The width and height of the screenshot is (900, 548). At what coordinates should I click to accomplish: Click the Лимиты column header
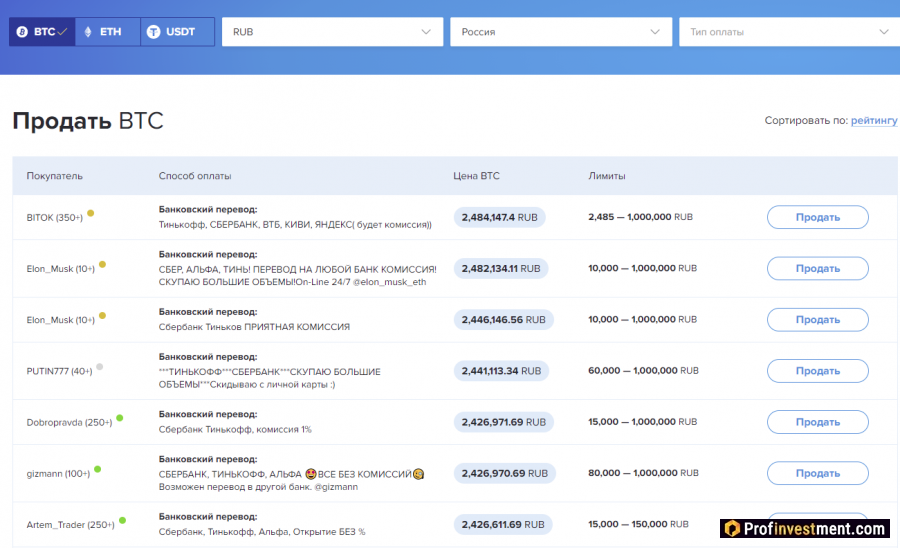click(607, 176)
